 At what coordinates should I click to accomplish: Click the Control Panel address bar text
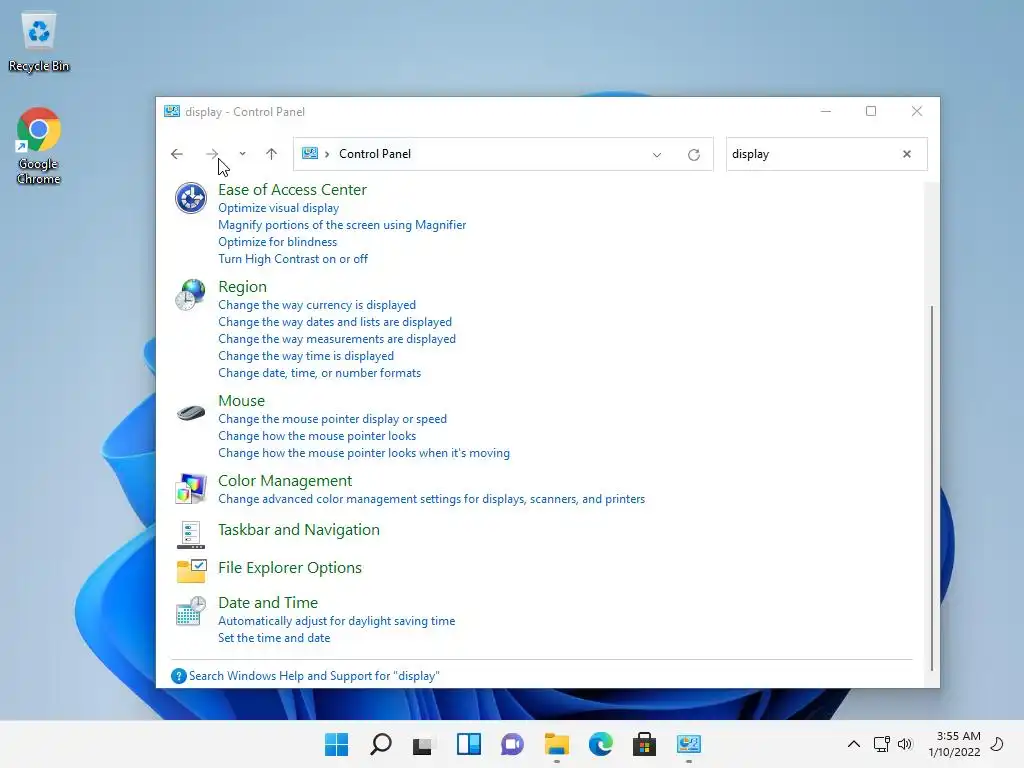[x=375, y=154]
